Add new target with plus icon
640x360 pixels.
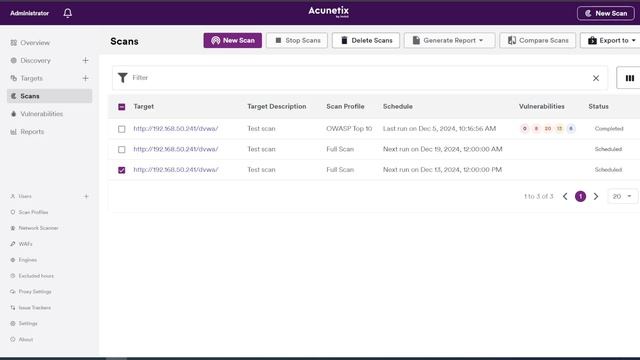[85, 78]
